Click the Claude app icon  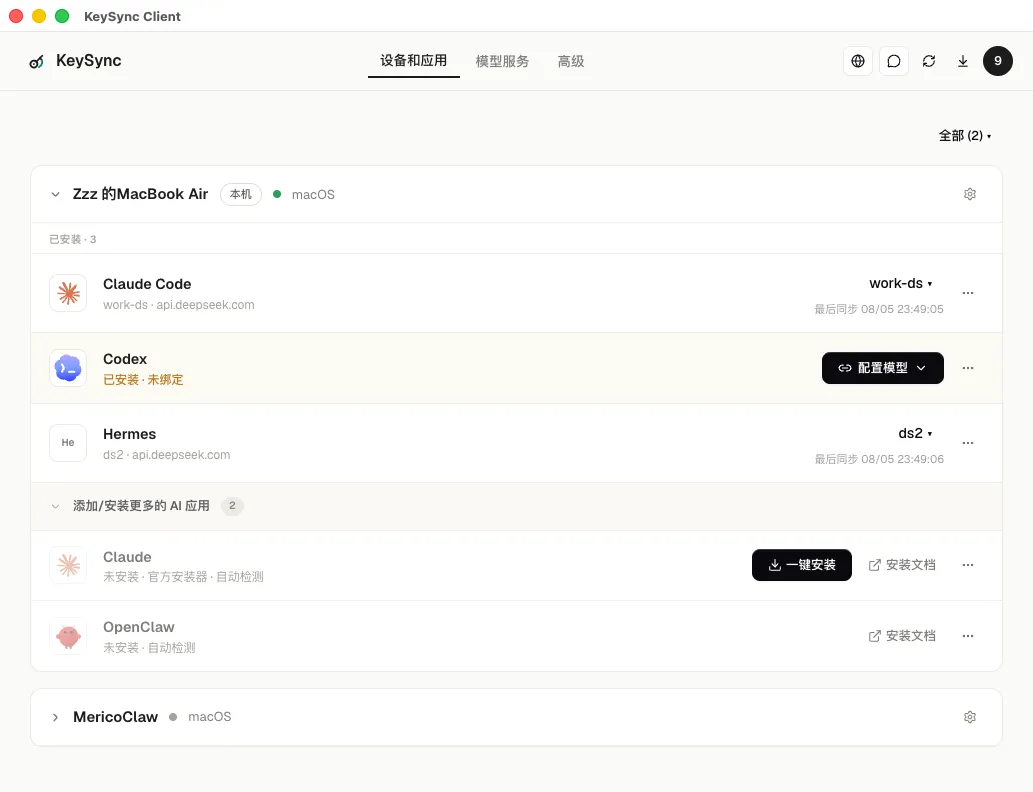click(68, 565)
